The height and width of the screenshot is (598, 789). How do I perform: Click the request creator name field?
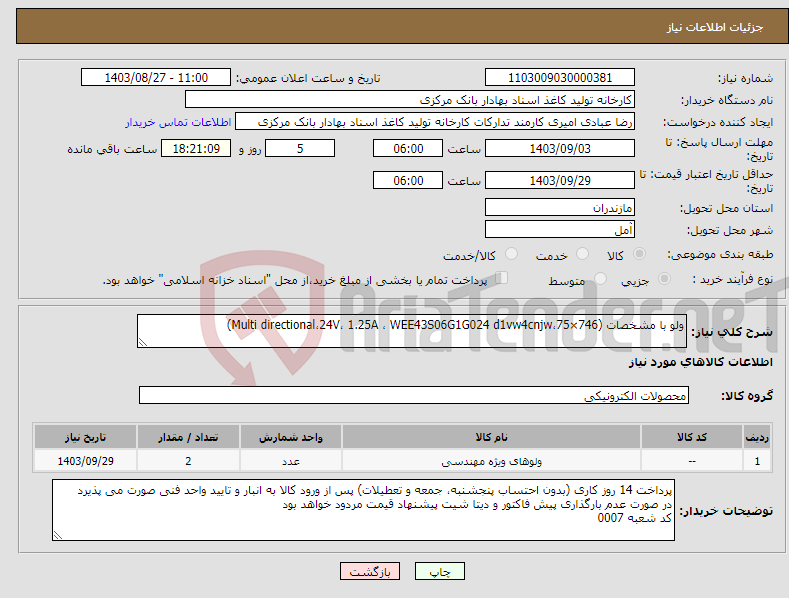click(x=435, y=122)
